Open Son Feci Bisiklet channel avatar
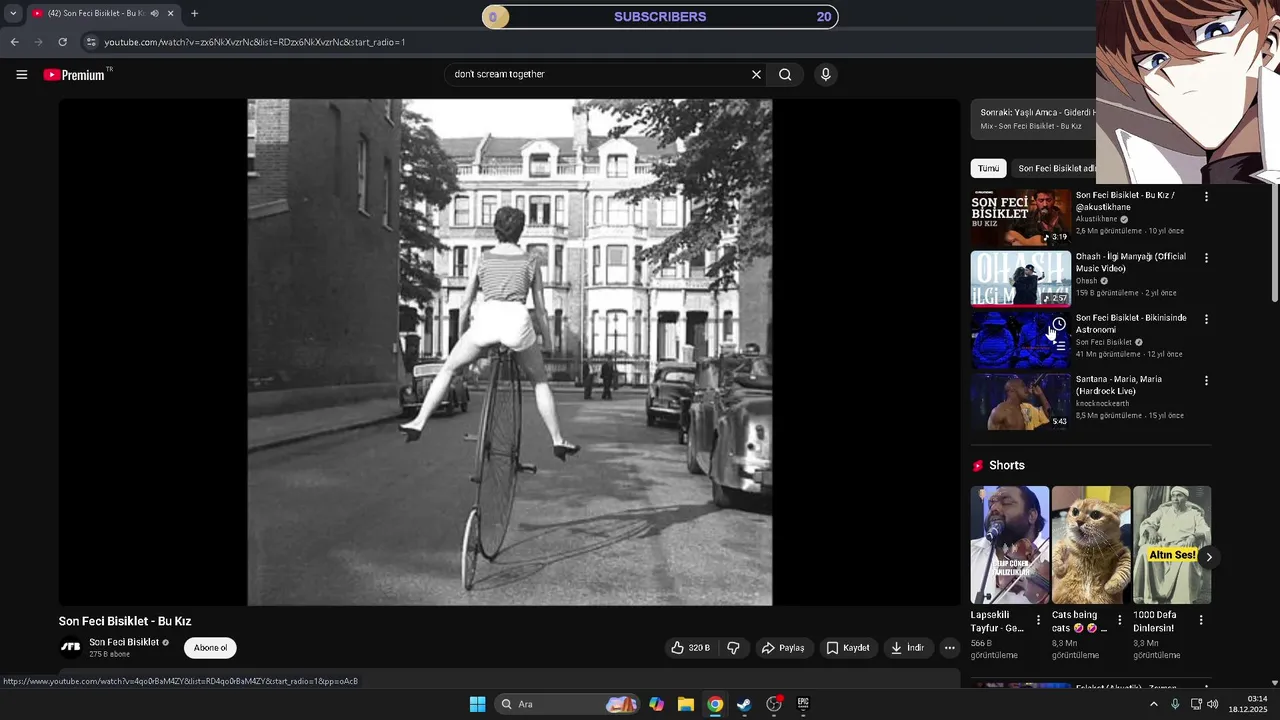Viewport: 1280px width, 720px height. point(70,647)
